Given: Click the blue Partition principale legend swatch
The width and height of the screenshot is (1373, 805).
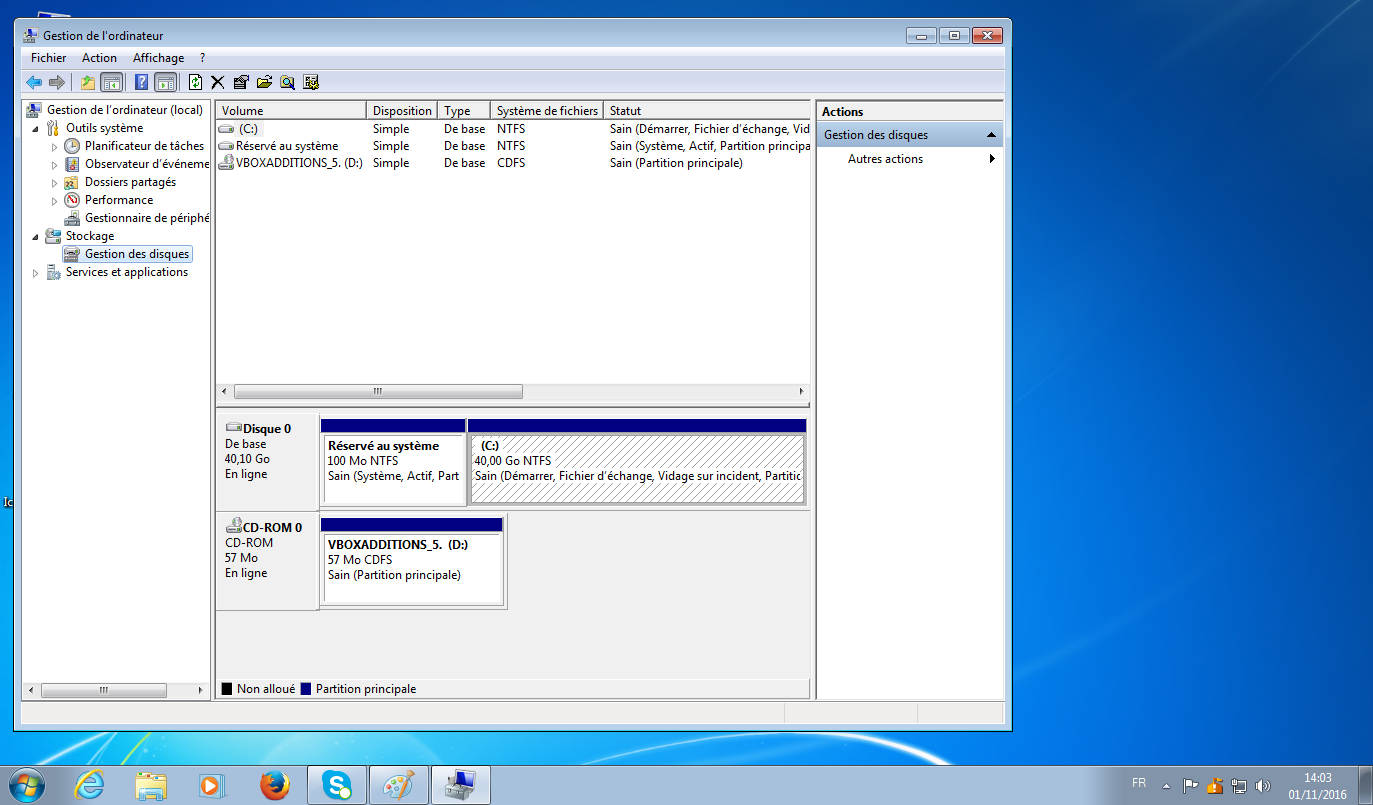Looking at the screenshot, I should coord(306,689).
